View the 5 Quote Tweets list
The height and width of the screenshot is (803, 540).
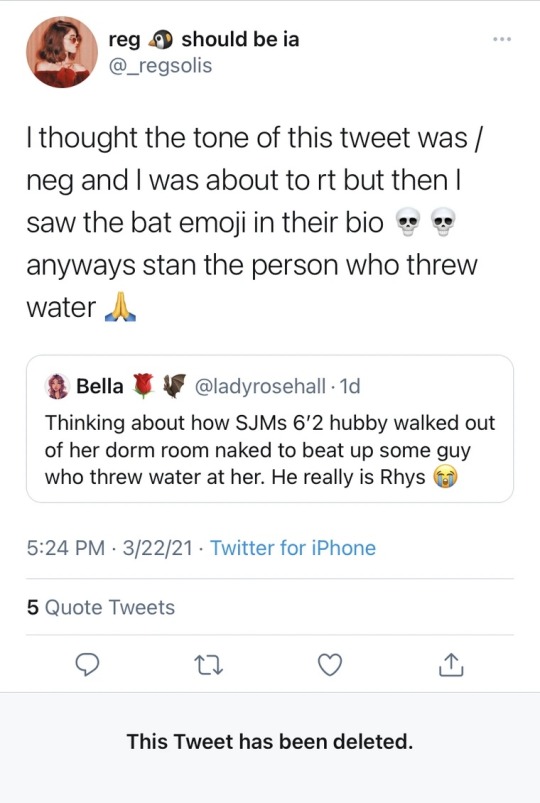click(x=101, y=607)
